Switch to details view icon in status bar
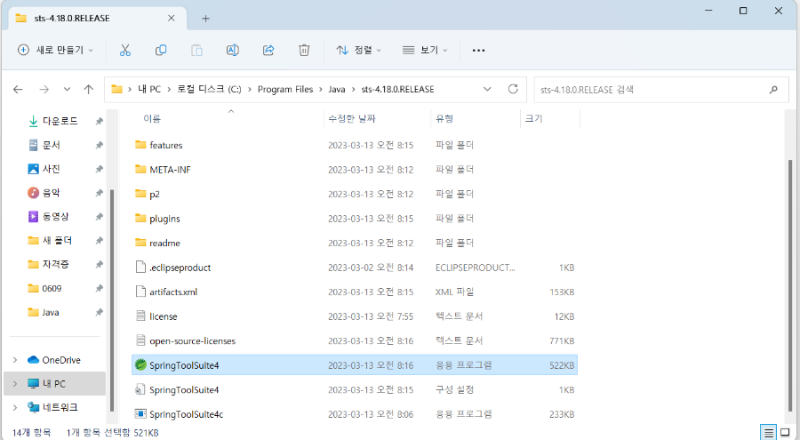 coord(768,432)
